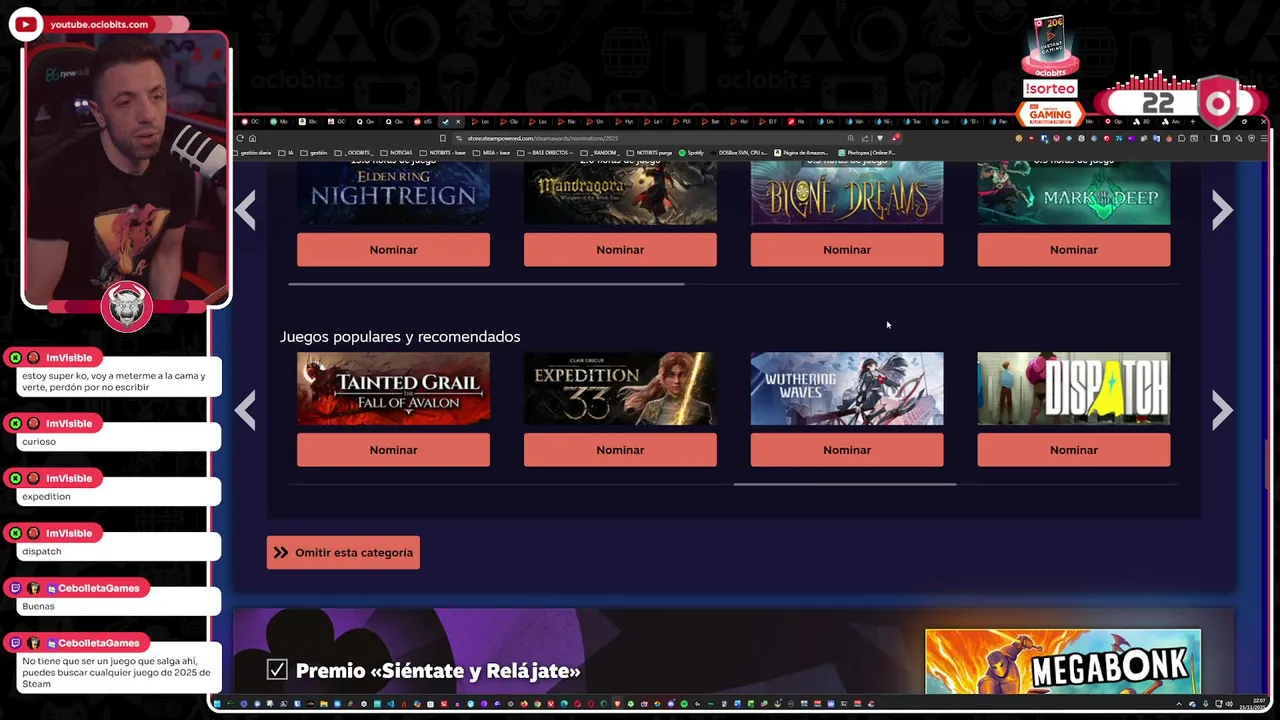Nominate Mark of the Deep

point(1074,250)
